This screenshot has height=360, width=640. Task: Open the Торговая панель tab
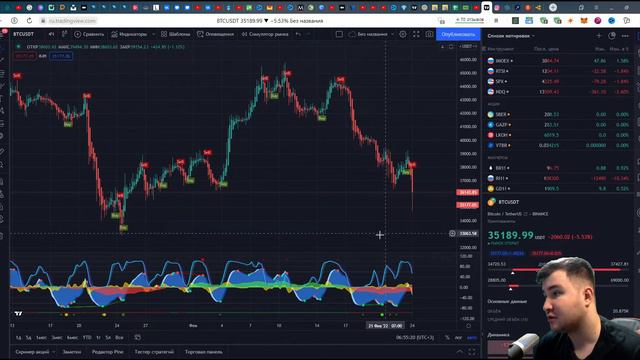coord(204,351)
